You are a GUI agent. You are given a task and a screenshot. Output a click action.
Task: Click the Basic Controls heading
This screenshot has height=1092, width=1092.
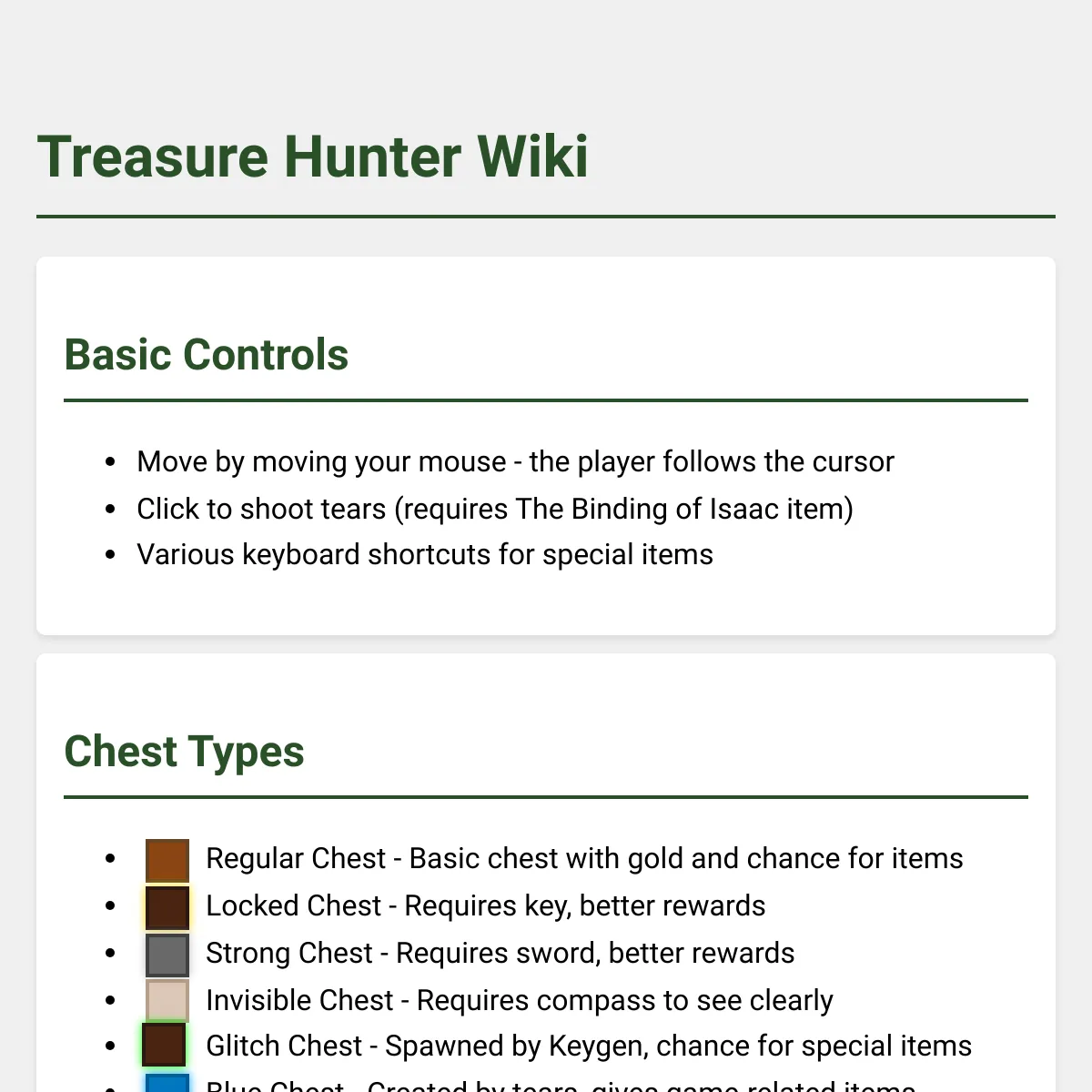click(207, 355)
